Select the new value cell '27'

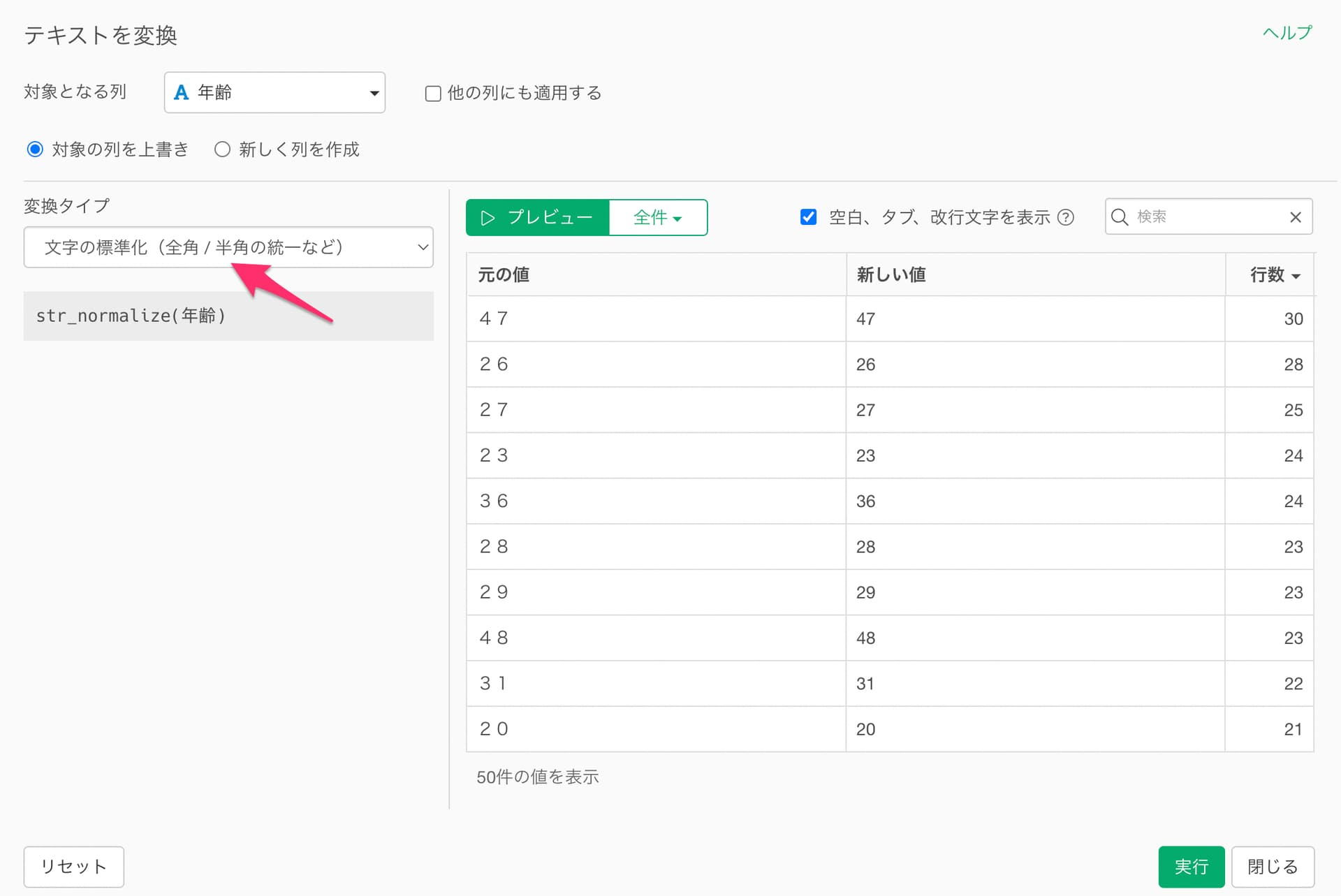(1036, 410)
